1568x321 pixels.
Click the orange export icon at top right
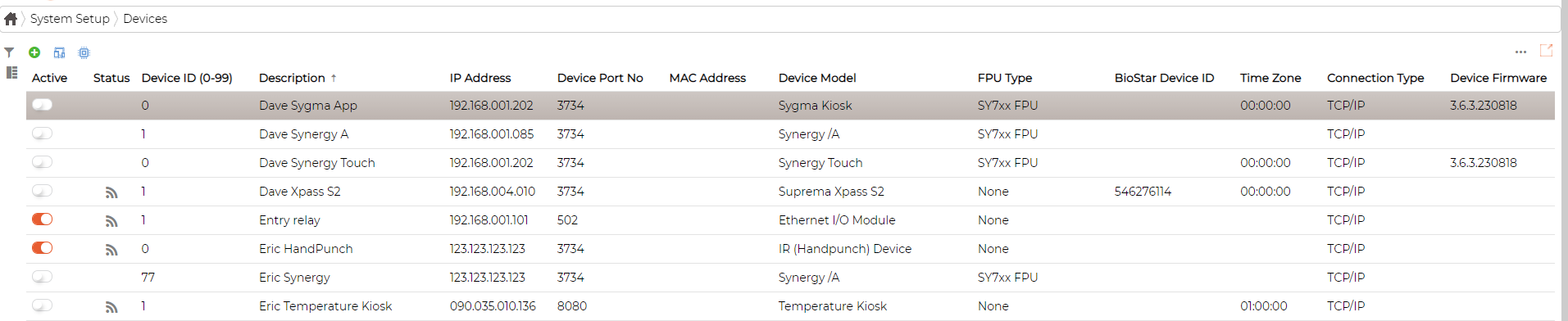coord(1546,51)
